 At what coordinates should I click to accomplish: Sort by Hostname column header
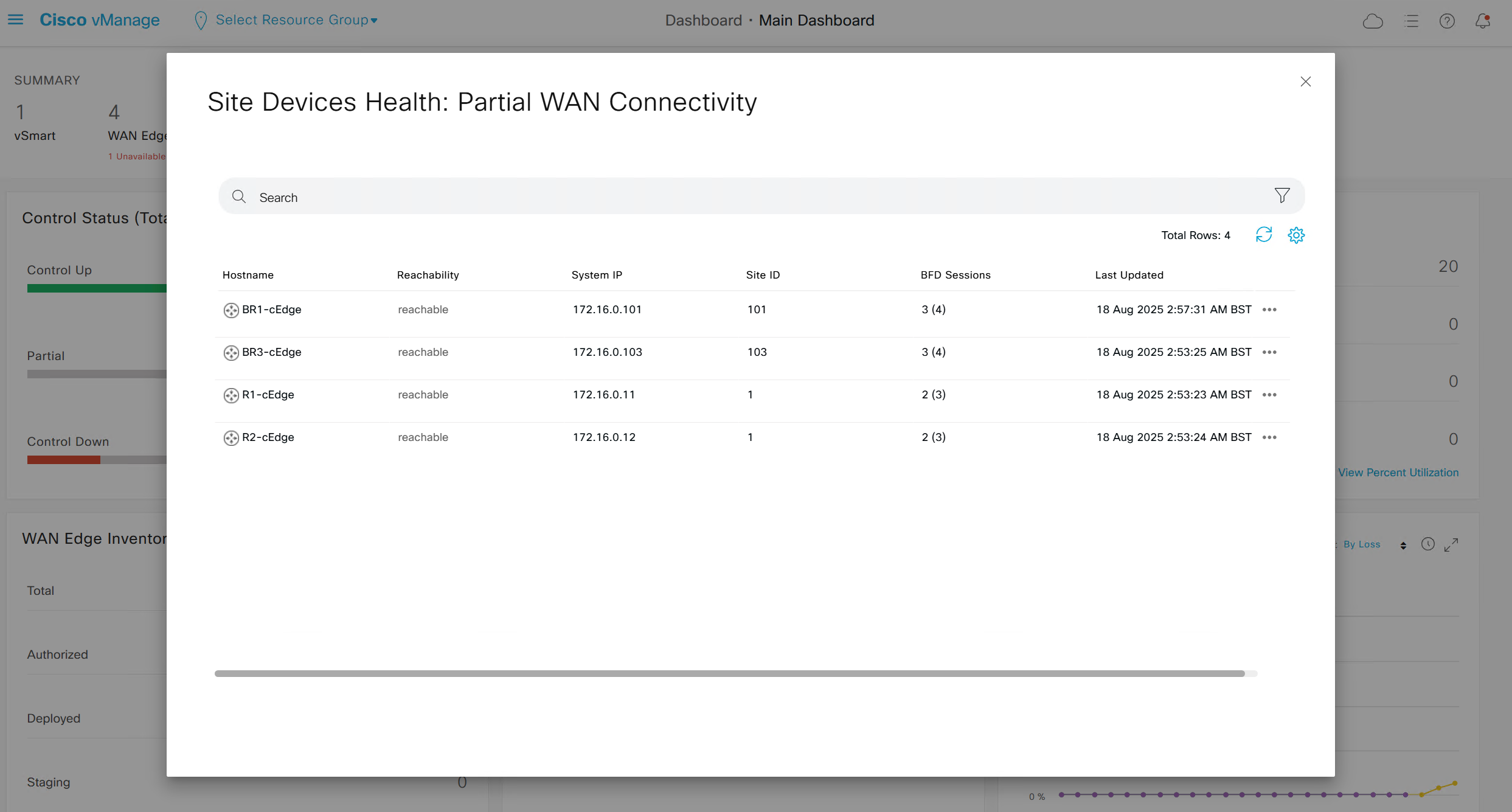pyautogui.click(x=248, y=275)
